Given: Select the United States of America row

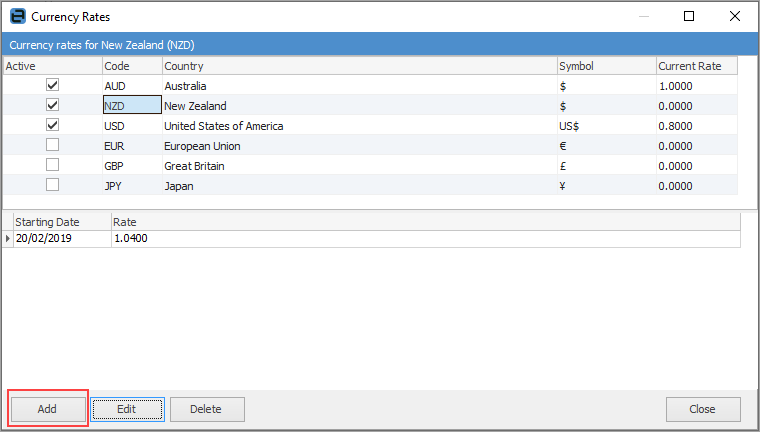Looking at the screenshot, I should point(359,126).
